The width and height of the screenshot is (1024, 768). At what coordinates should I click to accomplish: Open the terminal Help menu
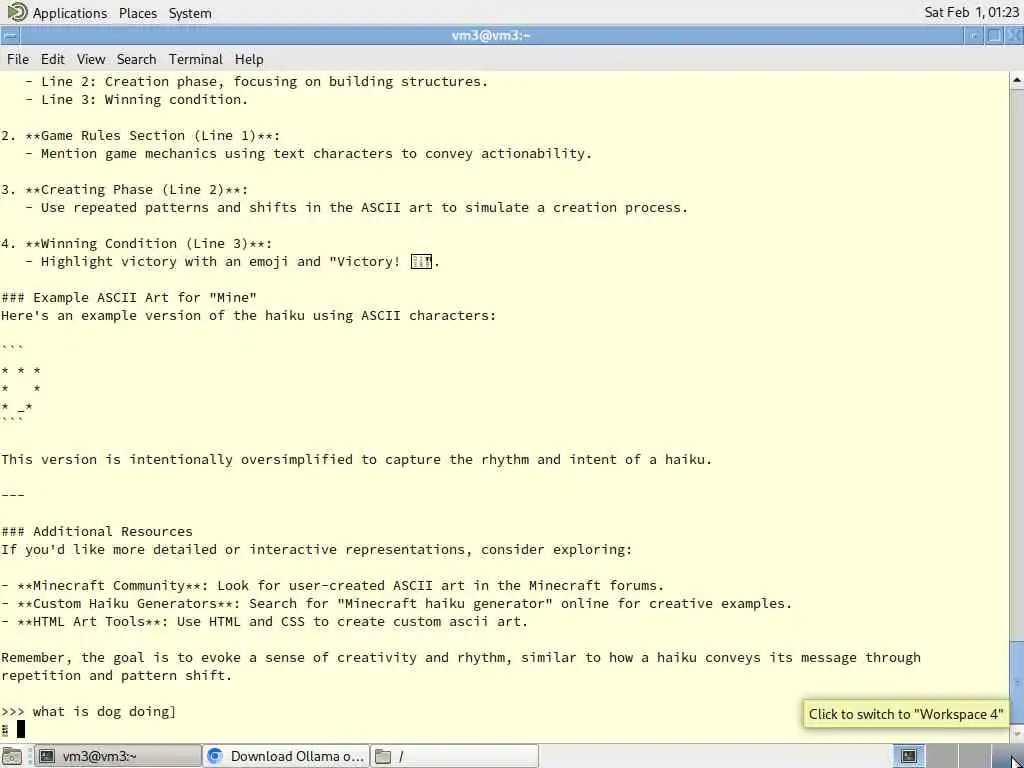click(x=249, y=59)
